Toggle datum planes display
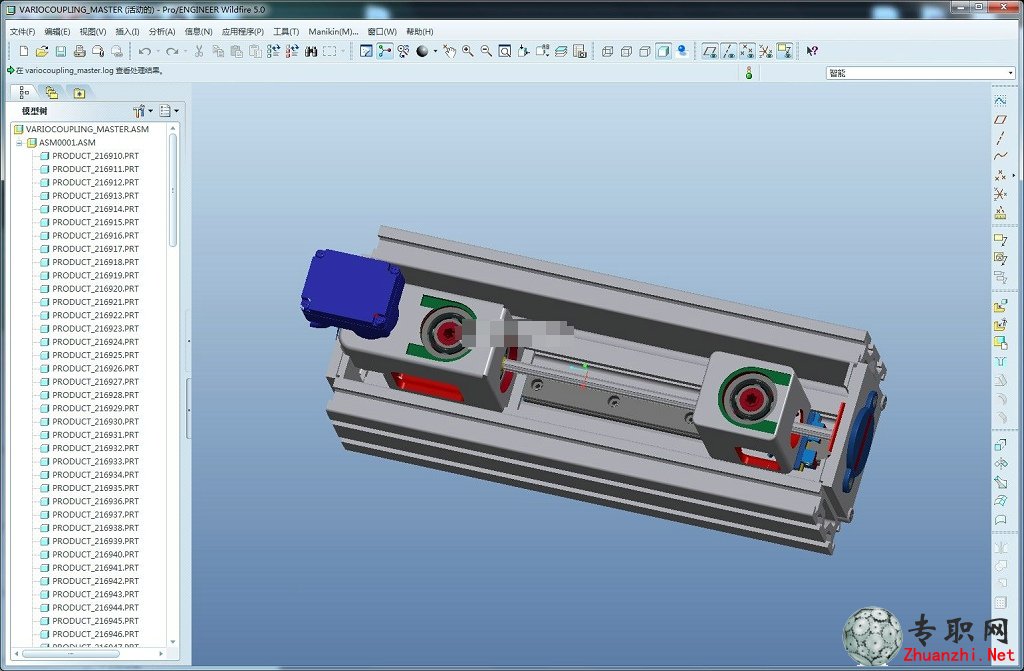The image size is (1024, 671). tap(710, 51)
